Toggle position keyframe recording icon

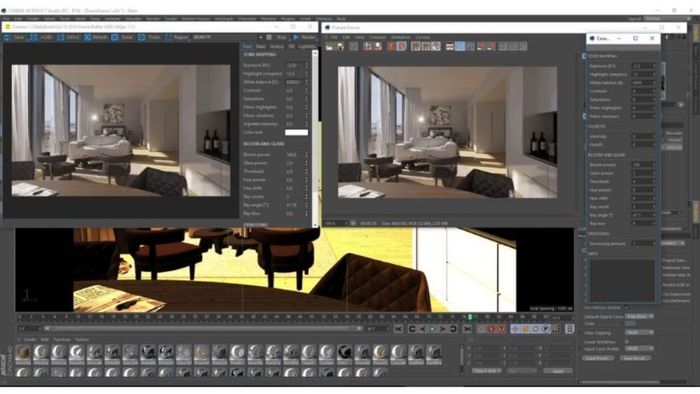(x=515, y=329)
